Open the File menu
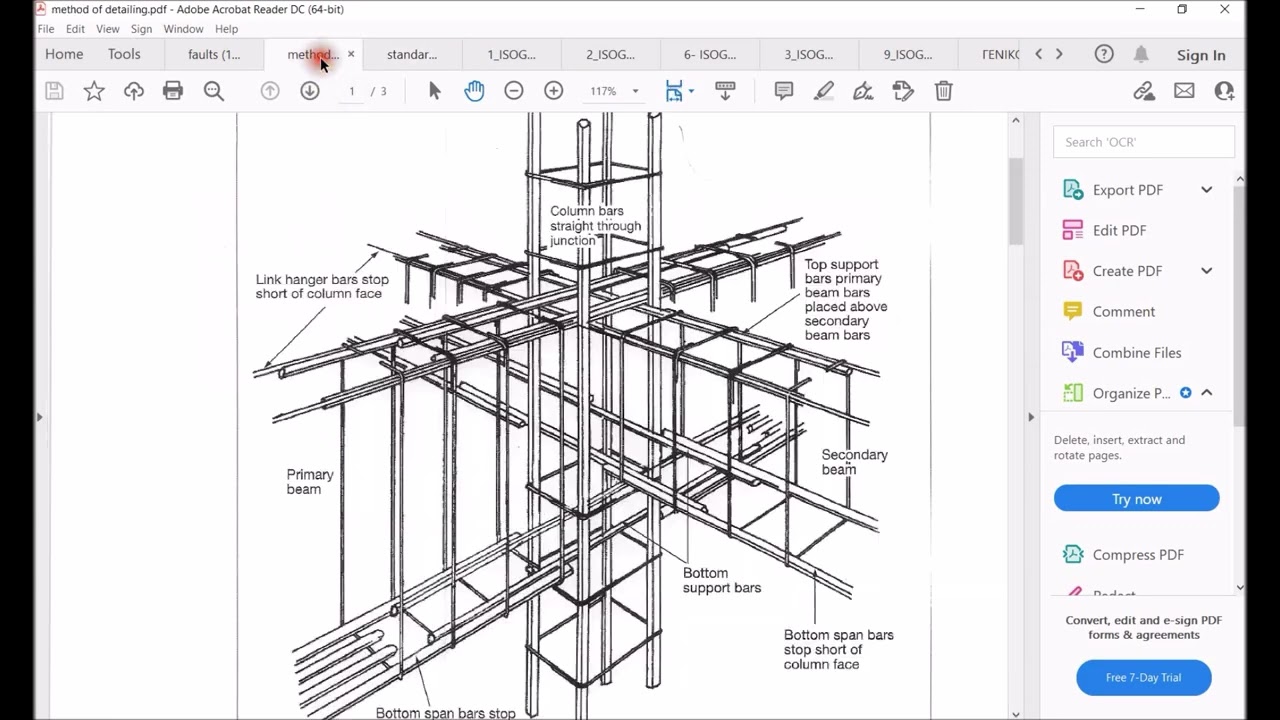This screenshot has width=1280, height=720. (x=46, y=29)
